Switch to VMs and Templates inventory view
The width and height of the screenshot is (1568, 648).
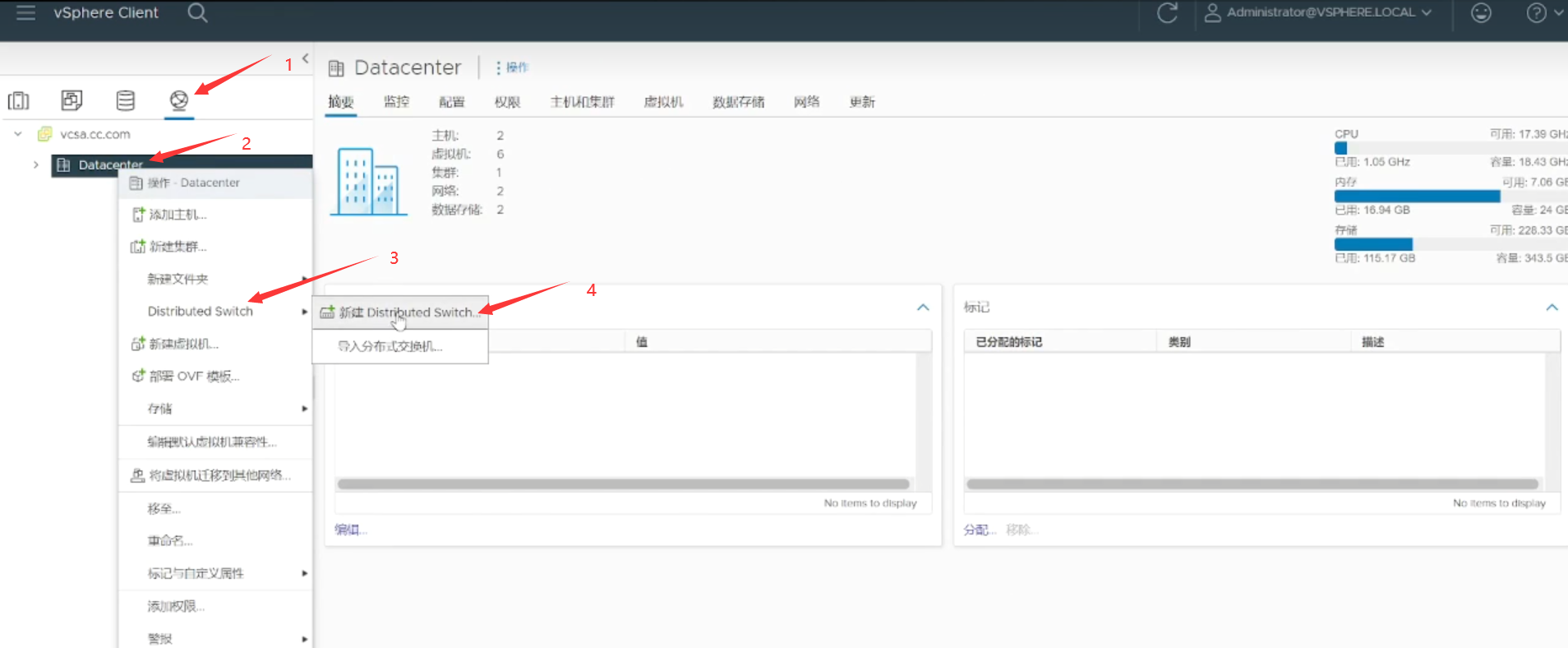(71, 100)
